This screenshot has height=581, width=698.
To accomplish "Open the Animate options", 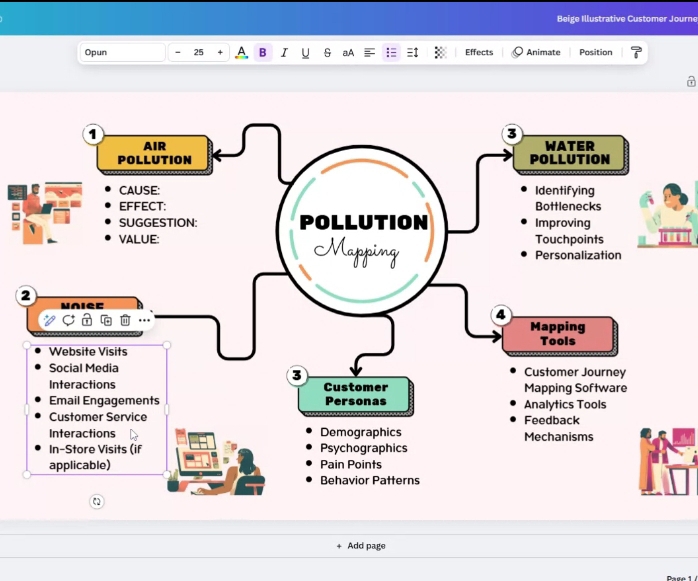I will point(536,52).
